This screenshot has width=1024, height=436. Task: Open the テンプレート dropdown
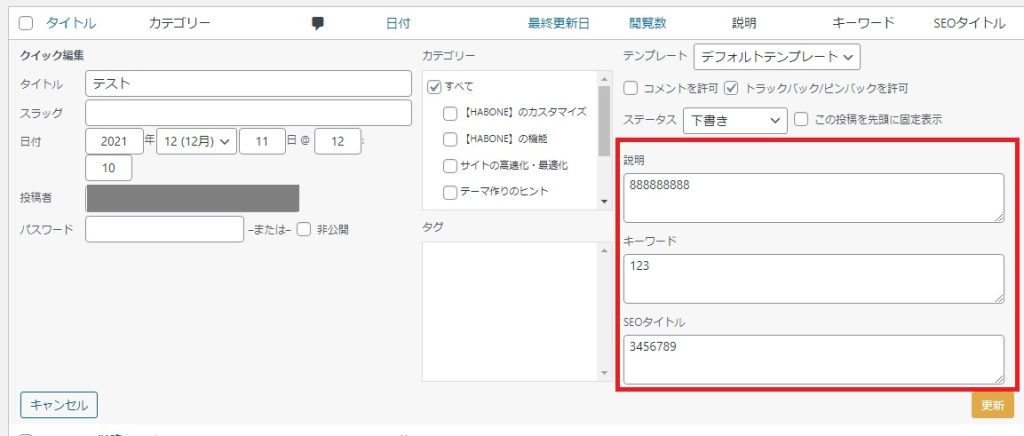[x=776, y=57]
